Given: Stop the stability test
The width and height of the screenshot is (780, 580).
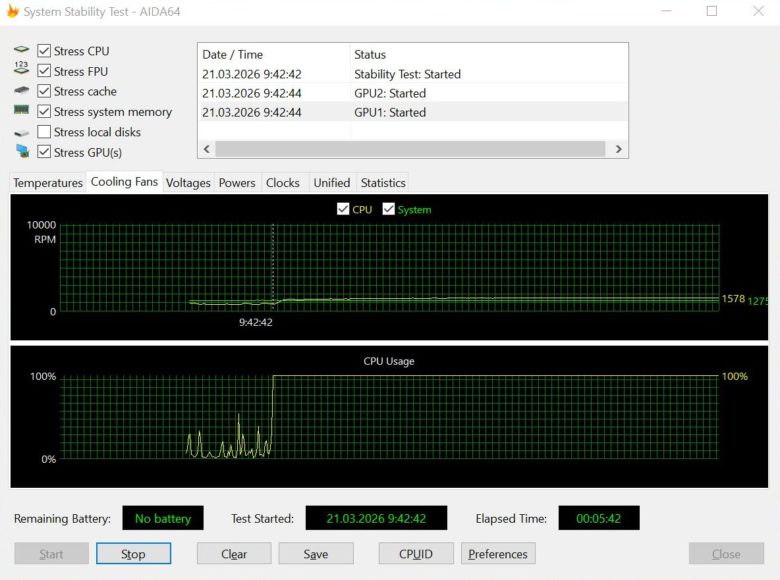Looking at the screenshot, I should pyautogui.click(x=133, y=554).
